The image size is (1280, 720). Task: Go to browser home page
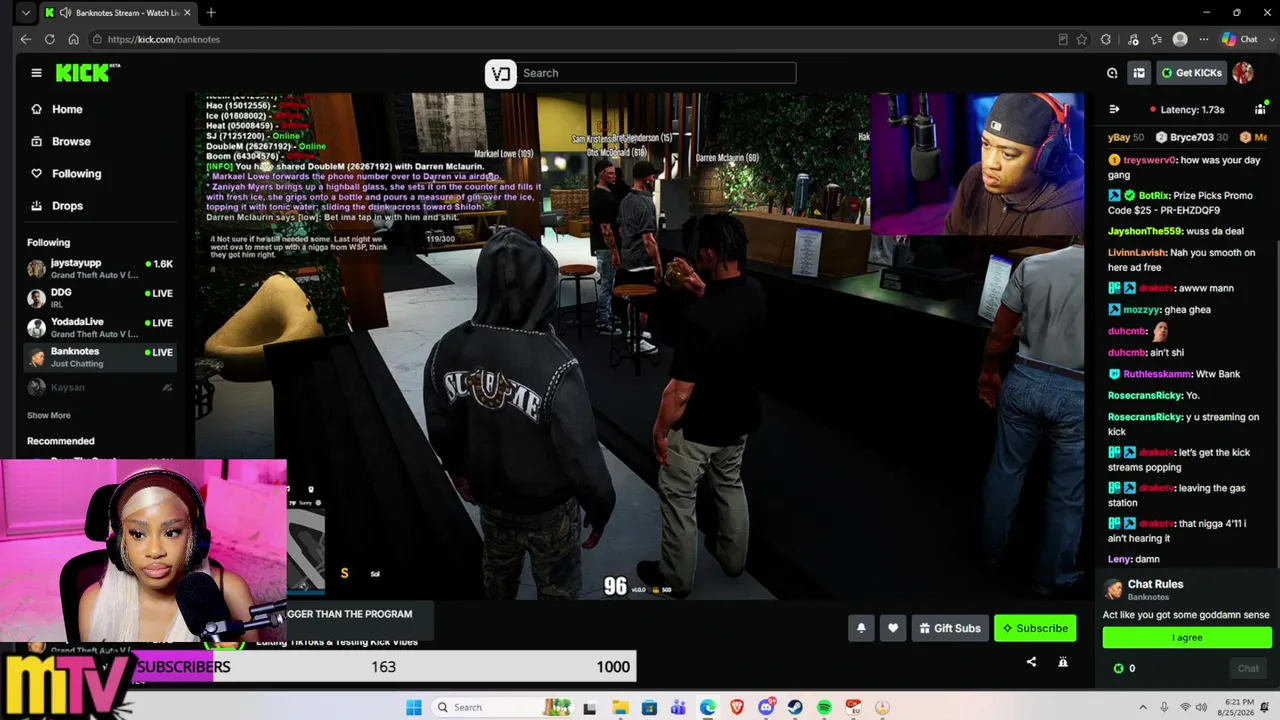click(x=73, y=39)
